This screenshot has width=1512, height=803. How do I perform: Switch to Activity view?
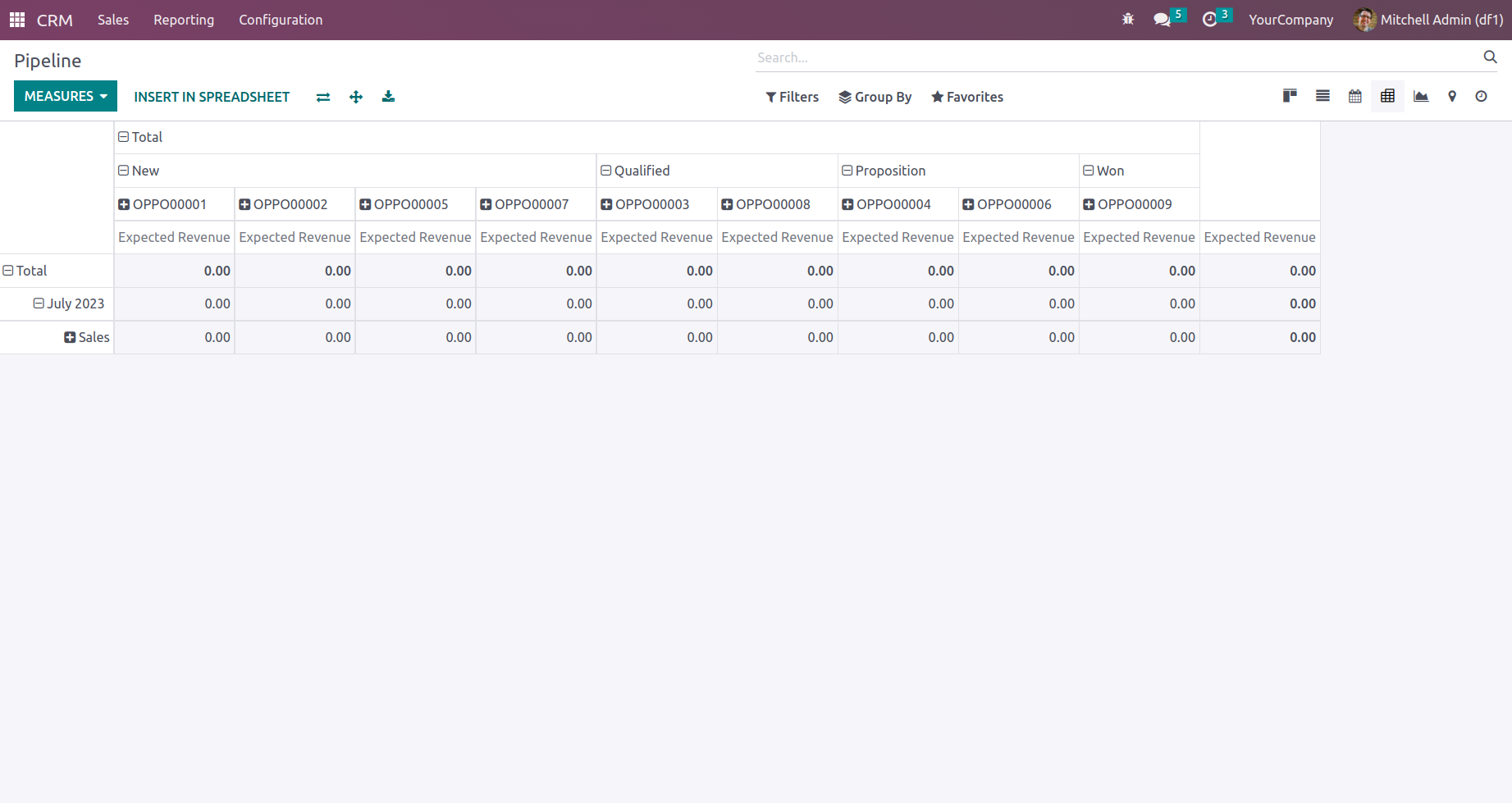click(1481, 96)
